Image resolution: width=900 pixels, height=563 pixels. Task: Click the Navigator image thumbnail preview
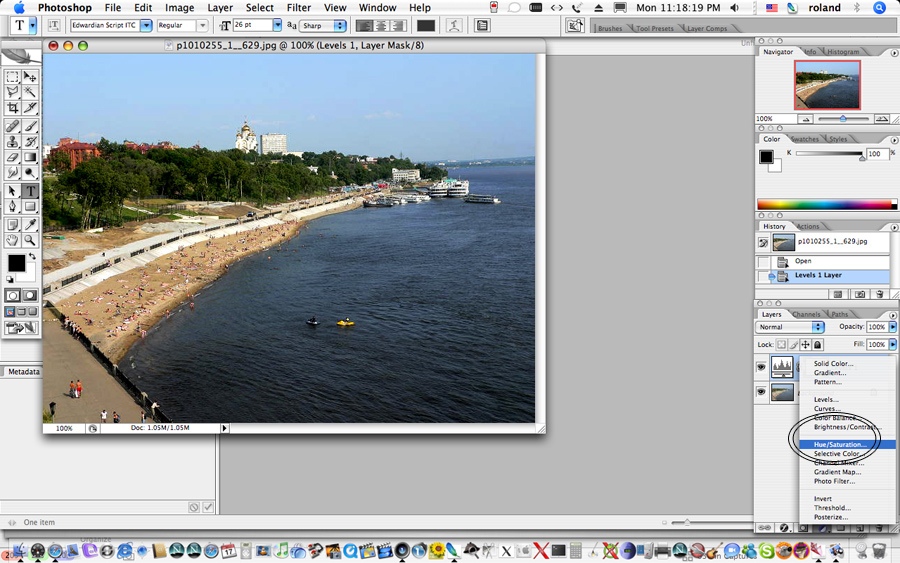tap(827, 85)
